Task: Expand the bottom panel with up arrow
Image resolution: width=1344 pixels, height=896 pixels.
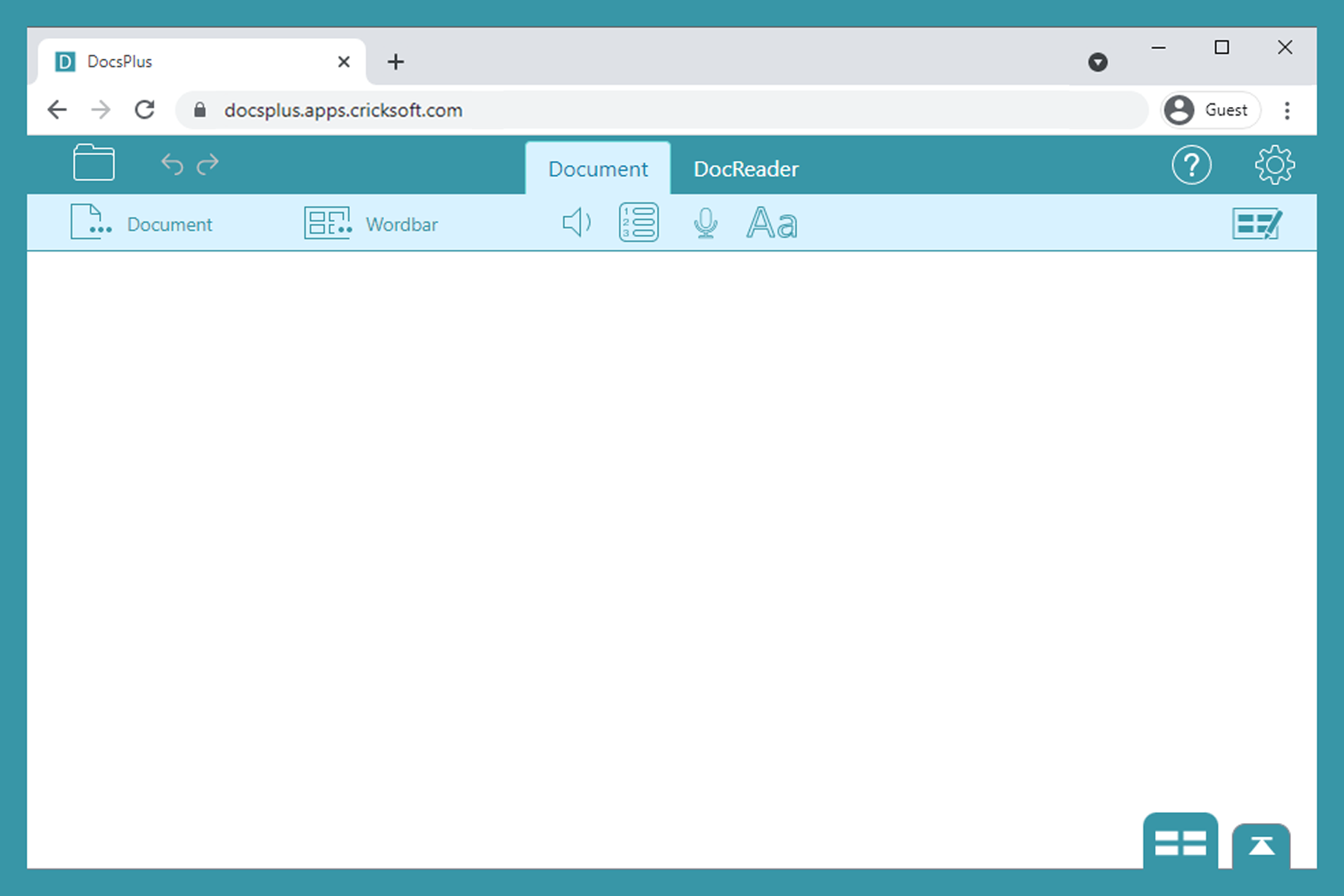Action: [1261, 846]
